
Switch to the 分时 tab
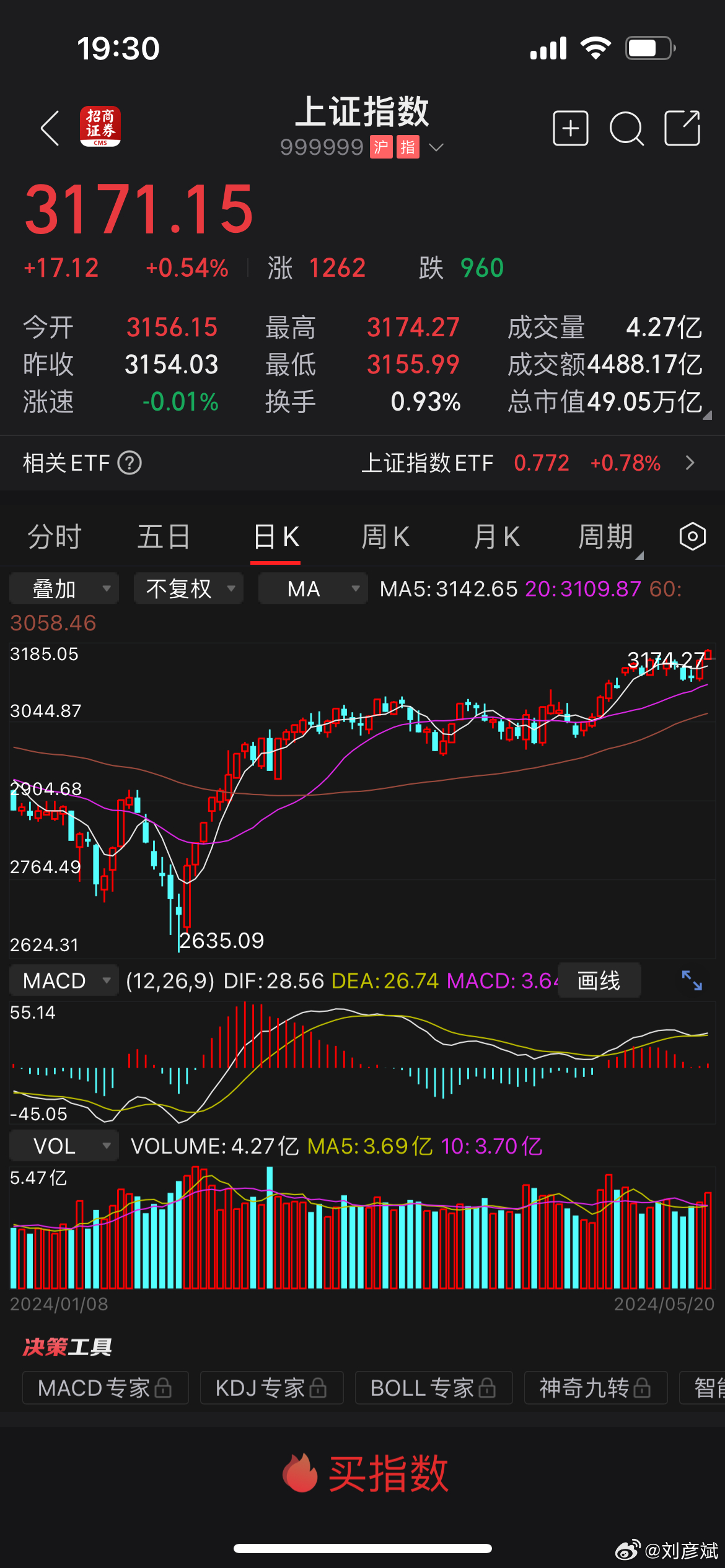point(55,536)
